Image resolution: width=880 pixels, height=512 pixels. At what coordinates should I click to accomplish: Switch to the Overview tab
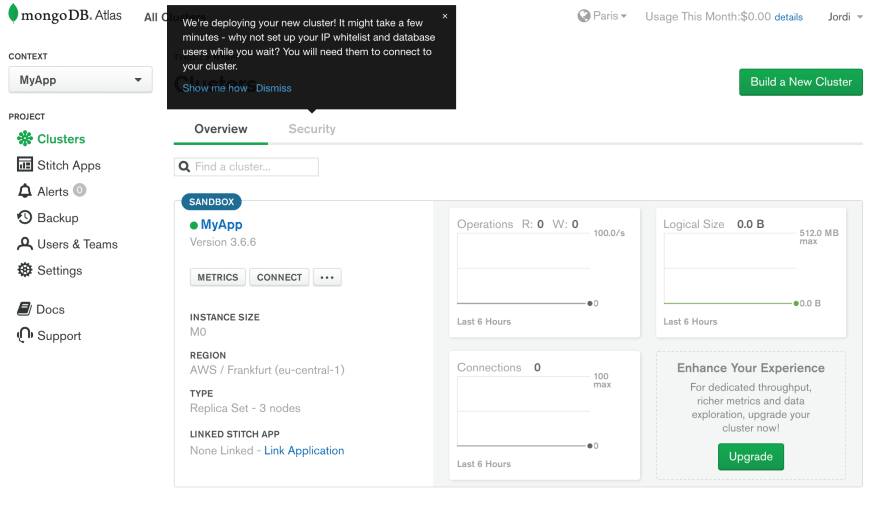click(221, 129)
